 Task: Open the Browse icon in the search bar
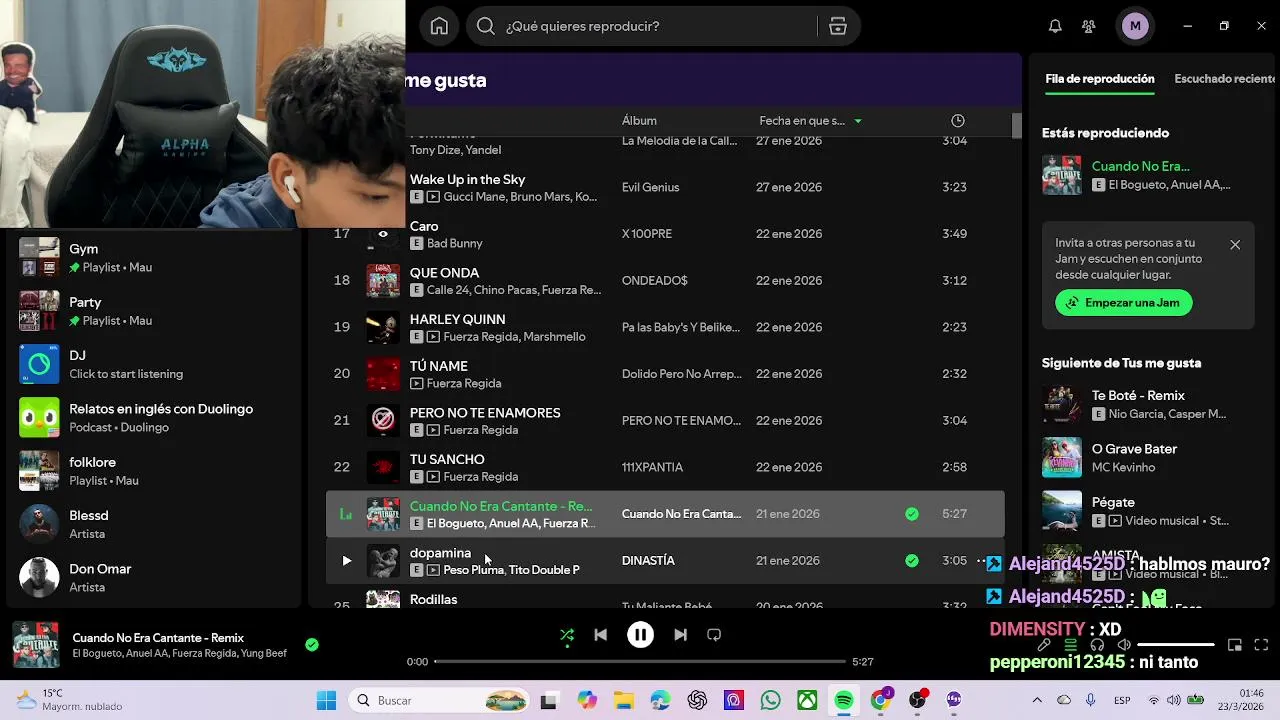[x=838, y=26]
